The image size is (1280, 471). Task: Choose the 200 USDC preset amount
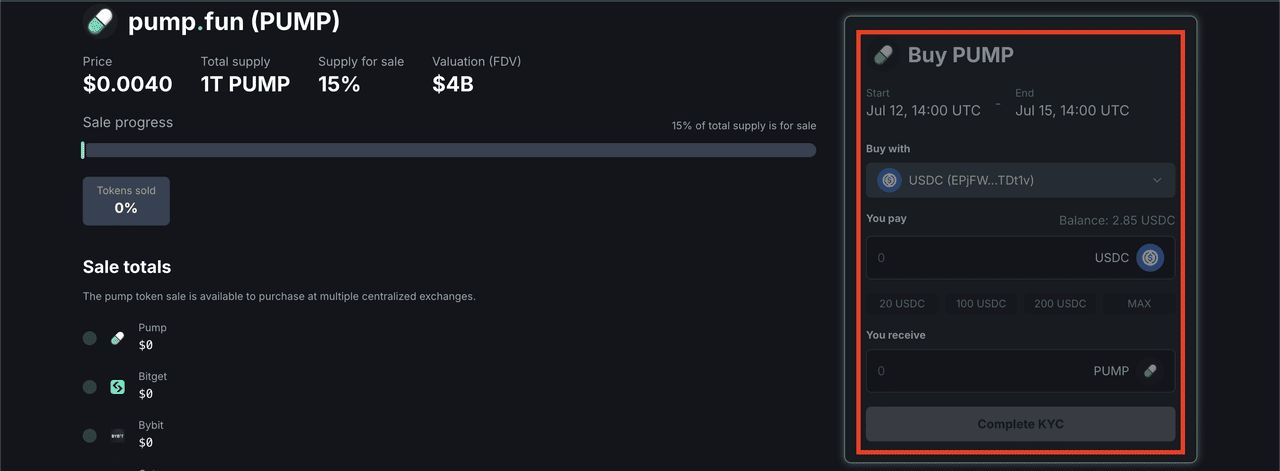tap(1060, 304)
